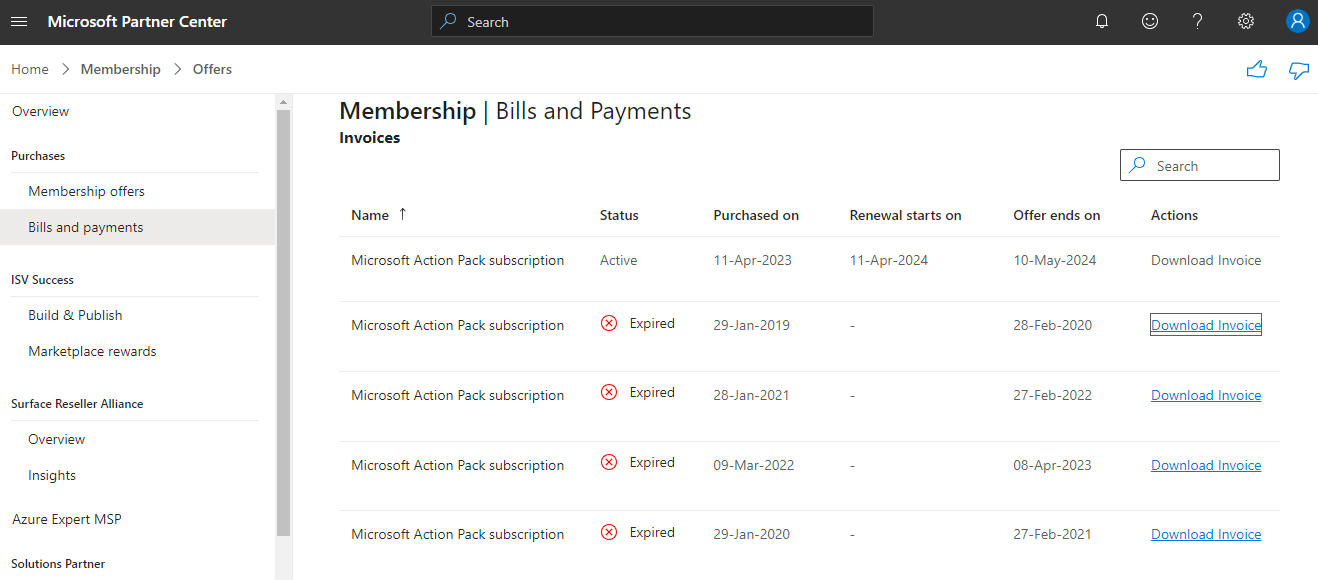This screenshot has width=1318, height=580.
Task: Click the Renewal starts on column header
Action: point(905,215)
